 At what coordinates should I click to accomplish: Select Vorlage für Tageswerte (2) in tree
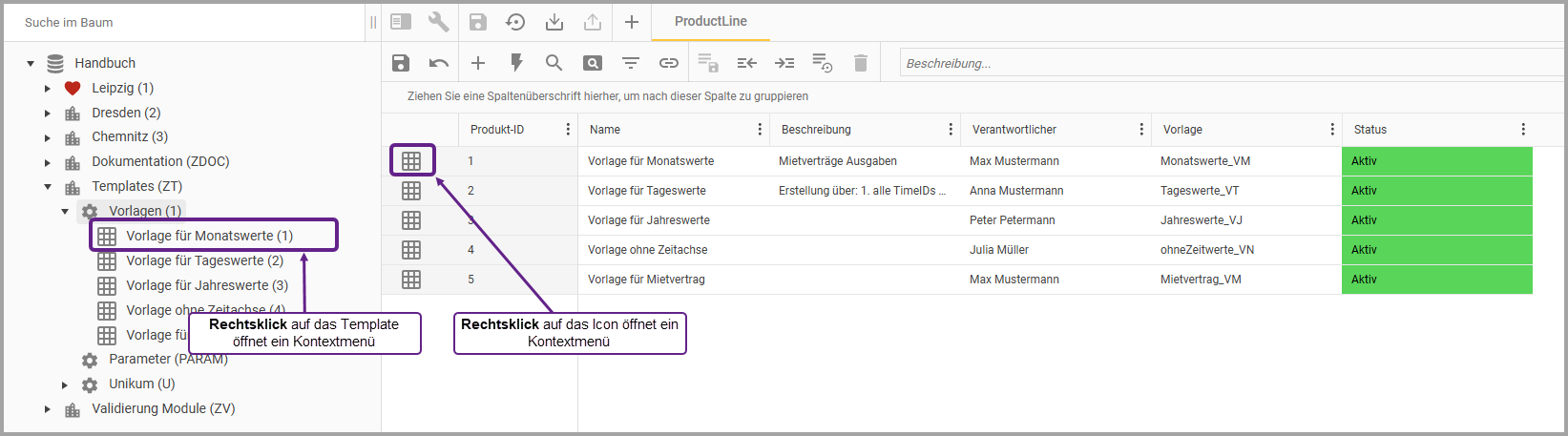(x=204, y=260)
